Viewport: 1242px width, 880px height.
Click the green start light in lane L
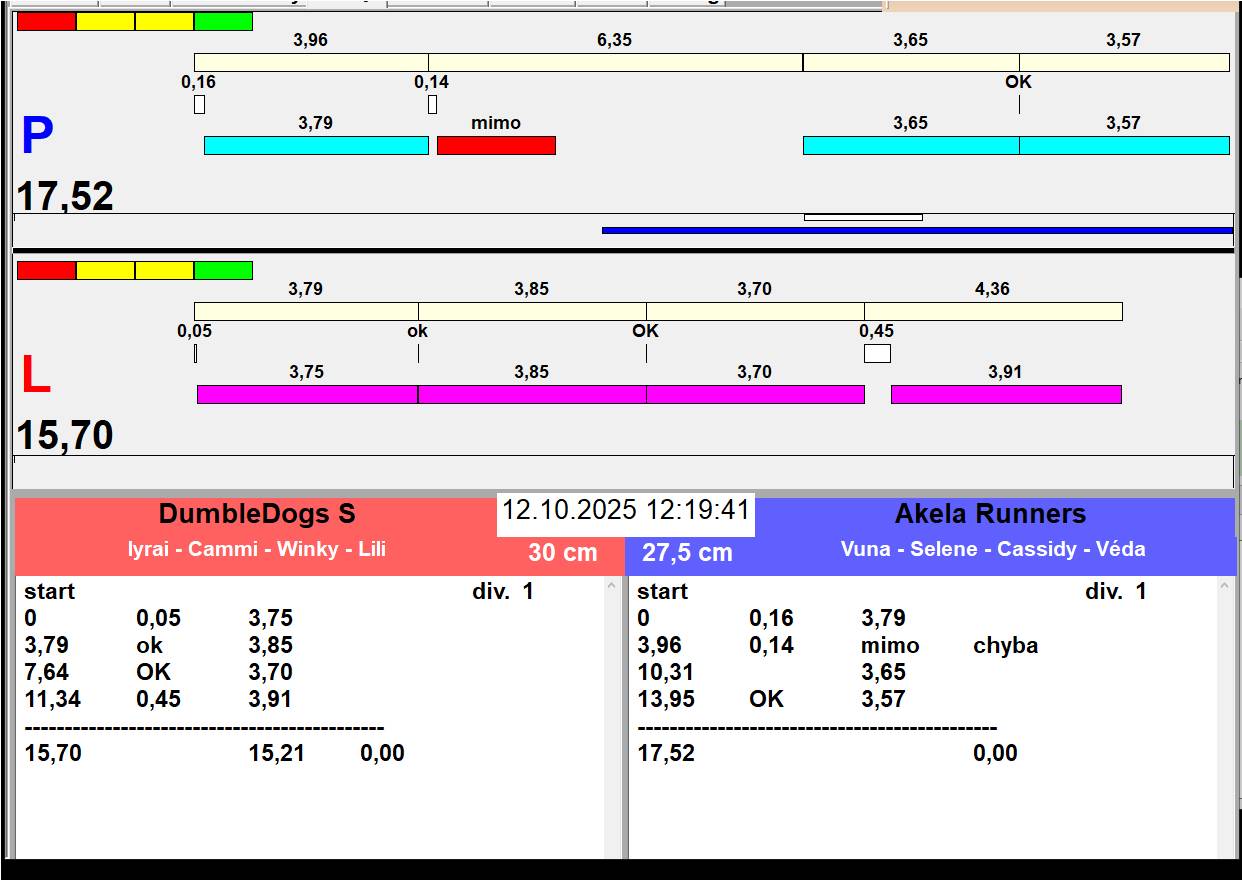coord(223,270)
